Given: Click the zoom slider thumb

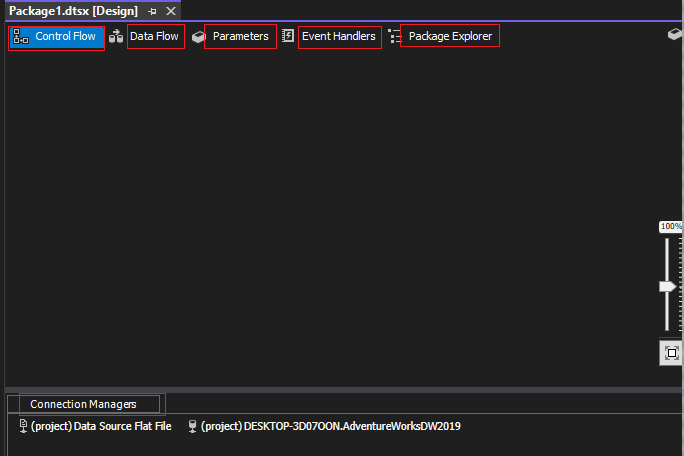Looking at the screenshot, I should point(667,287).
